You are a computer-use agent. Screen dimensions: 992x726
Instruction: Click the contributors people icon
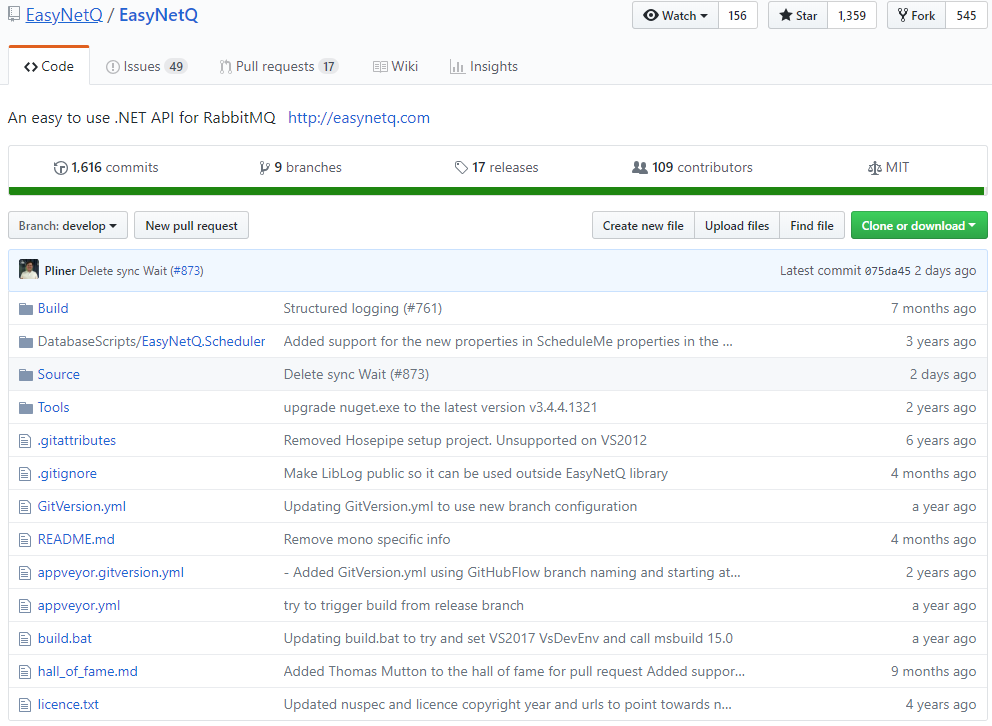(640, 167)
